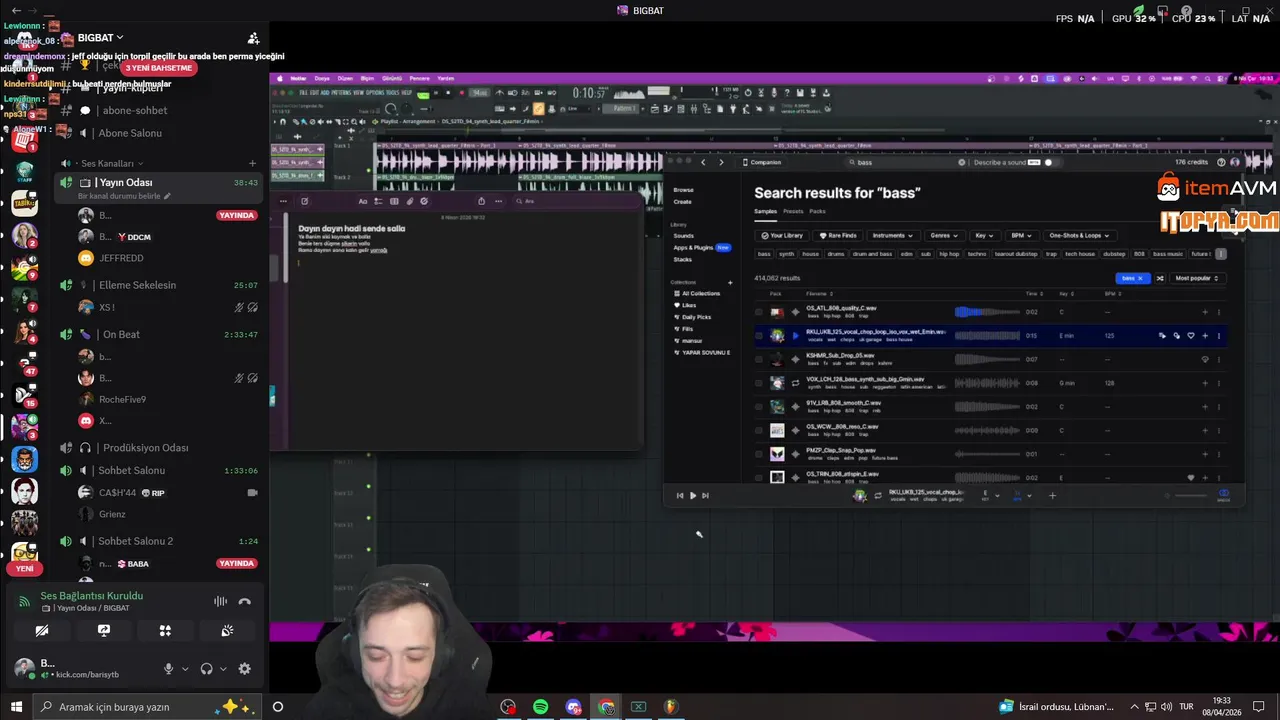Open the Companion button in Splice
Screen dimensions: 1280x720
pyautogui.click(x=763, y=162)
